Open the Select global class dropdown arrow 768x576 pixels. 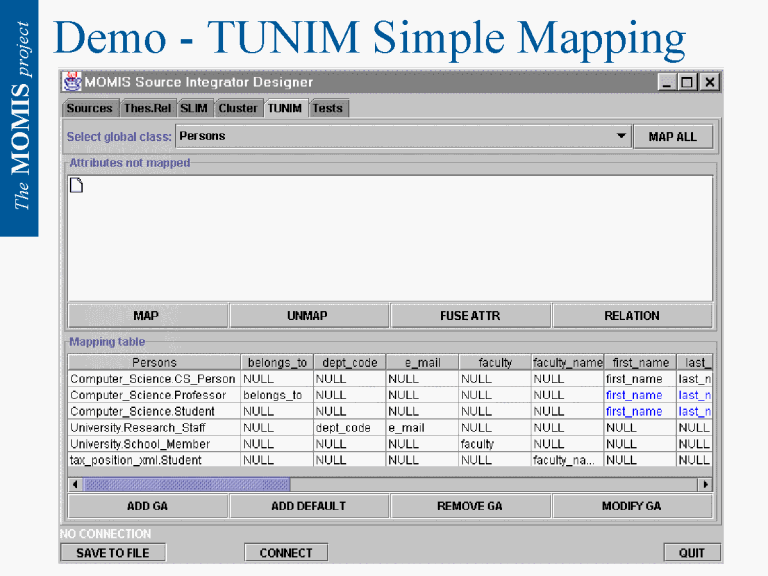[x=621, y=136]
